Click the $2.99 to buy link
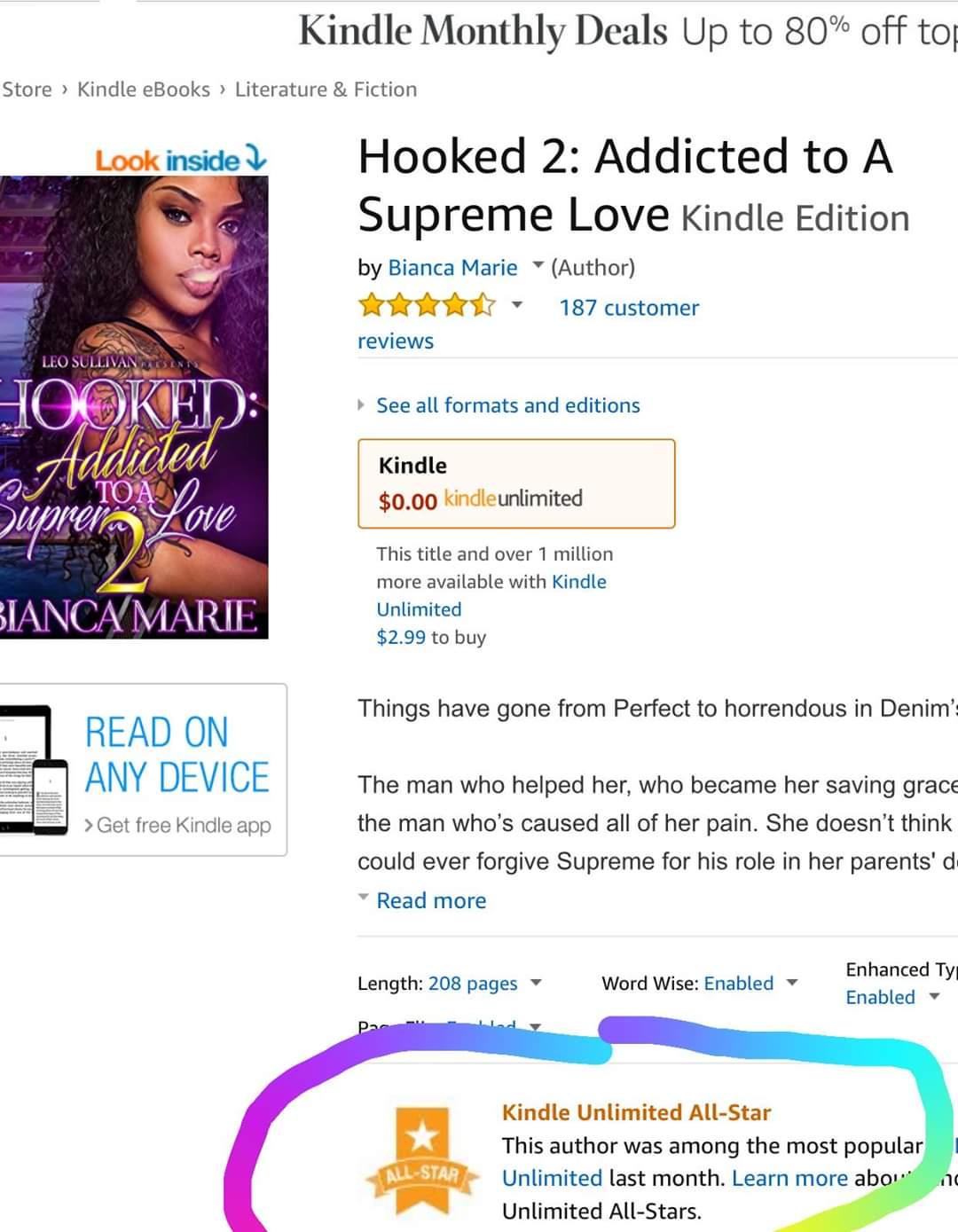 point(431,637)
